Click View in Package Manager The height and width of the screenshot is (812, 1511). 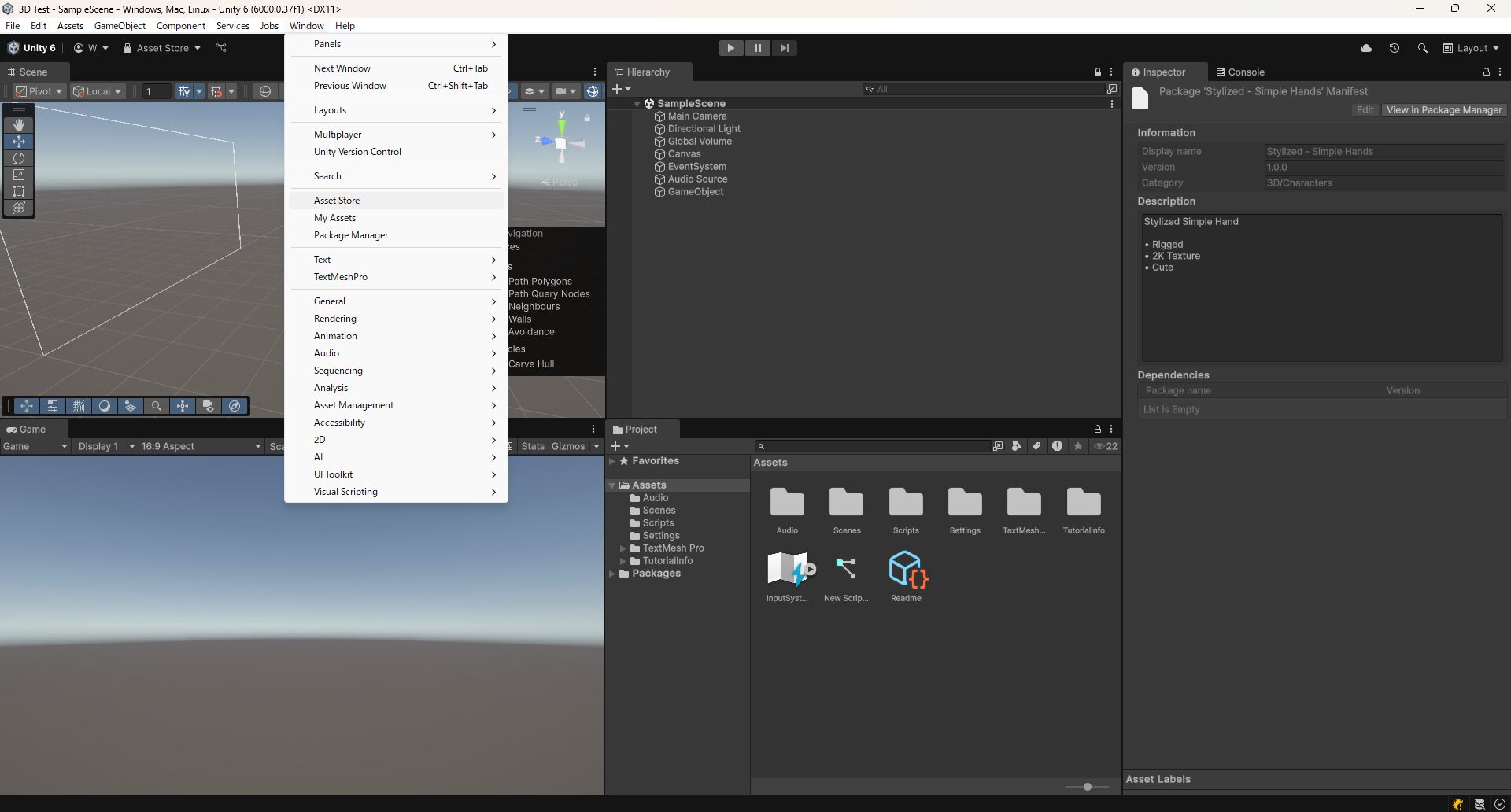point(1443,110)
